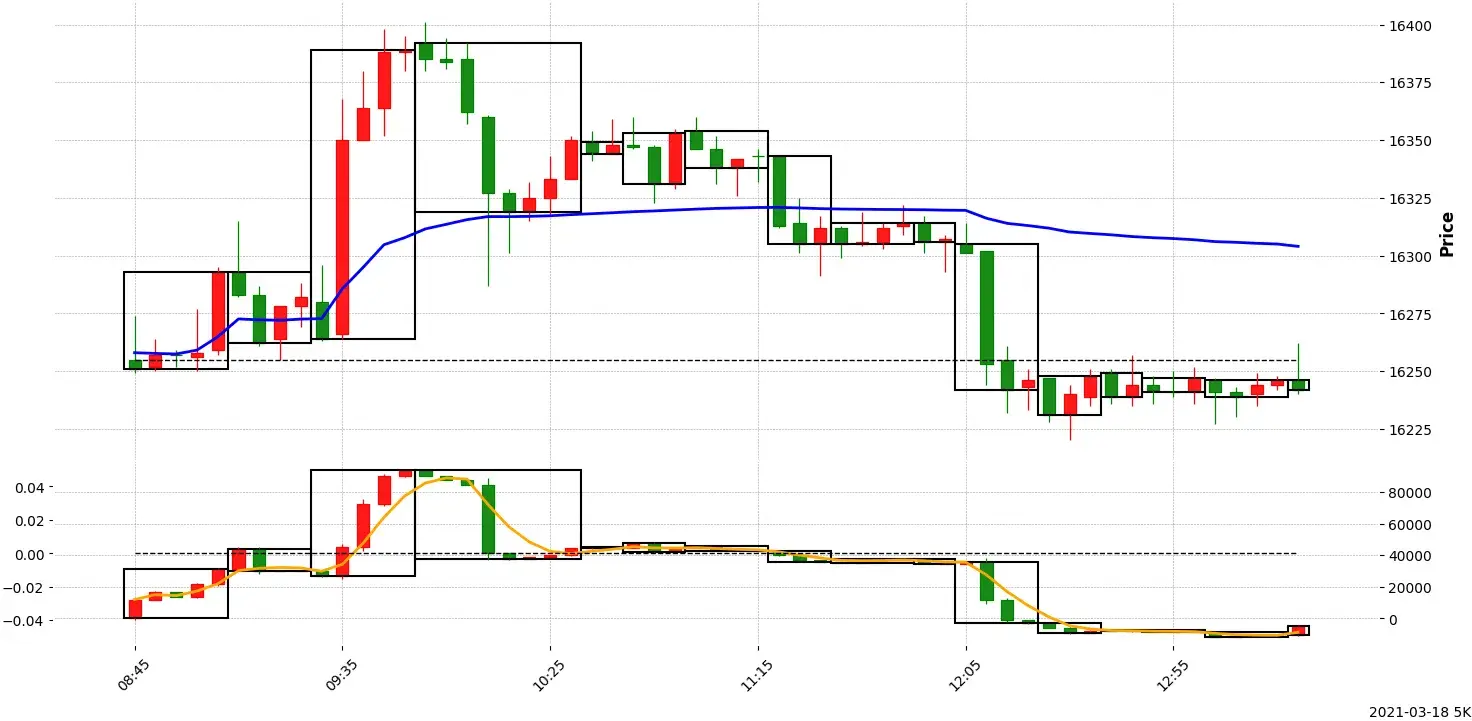Click the 16275 price tick label
Image resolution: width=1472 pixels, height=721 pixels.
[1411, 315]
